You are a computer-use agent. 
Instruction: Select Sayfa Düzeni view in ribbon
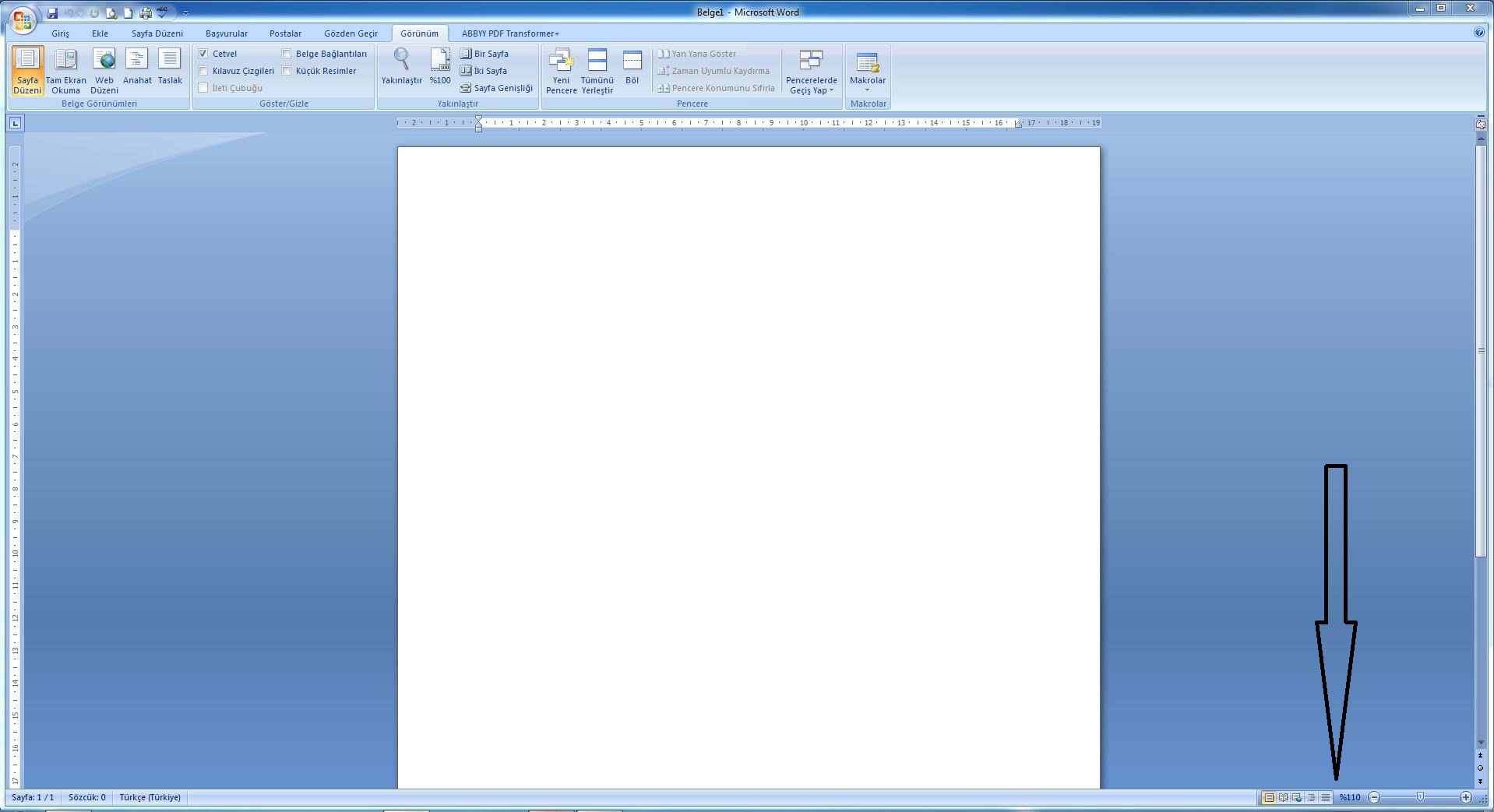[x=27, y=71]
